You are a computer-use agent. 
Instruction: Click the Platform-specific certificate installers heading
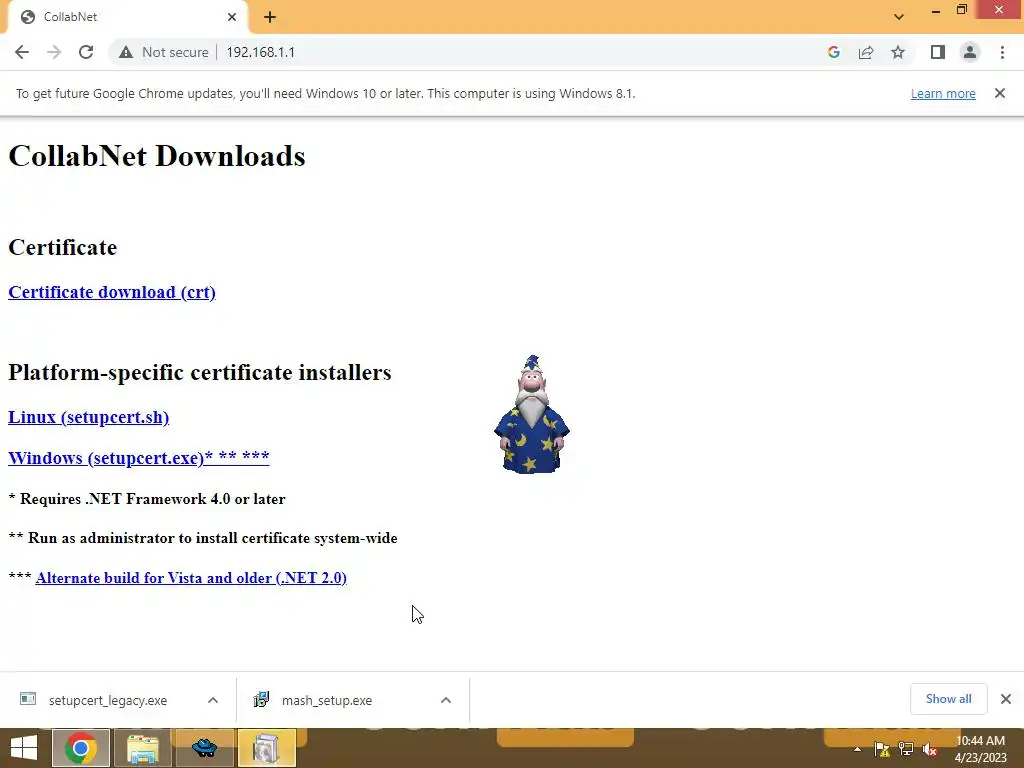[200, 372]
